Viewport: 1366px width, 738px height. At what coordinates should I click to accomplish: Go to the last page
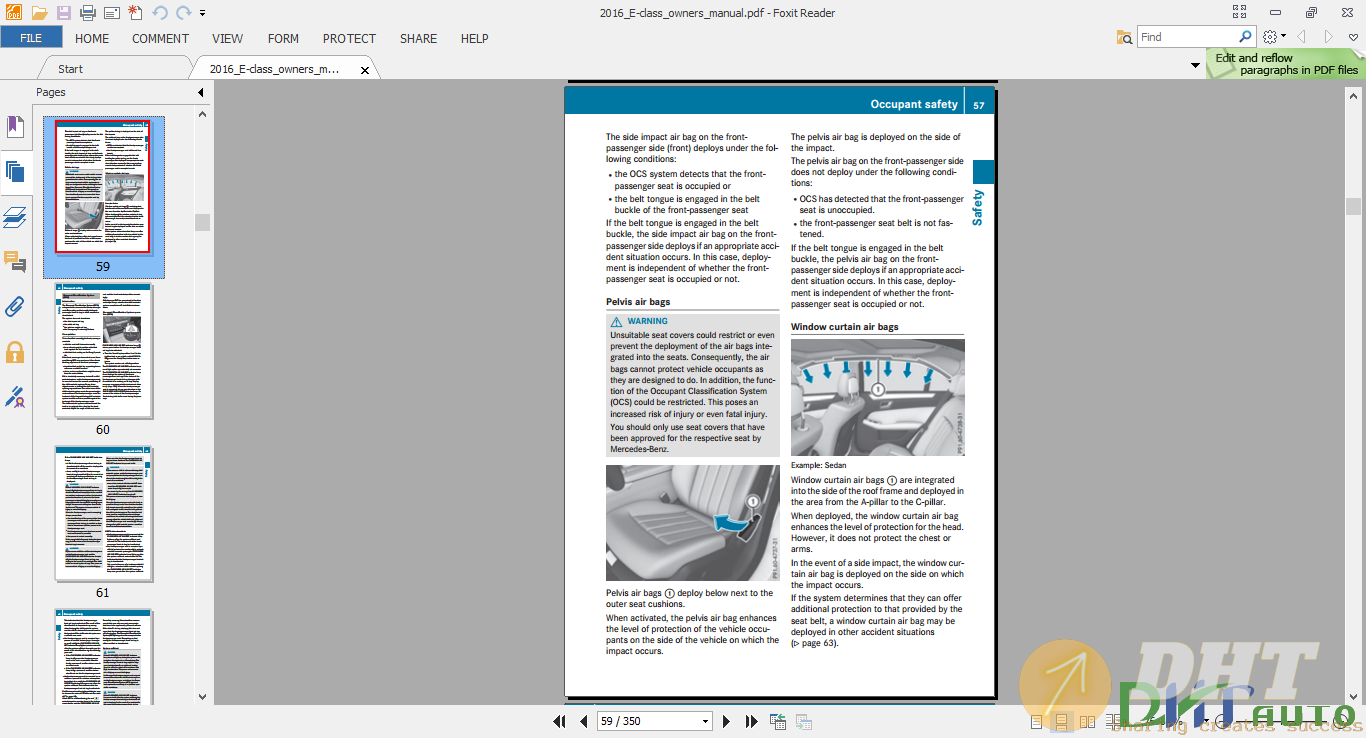click(x=751, y=721)
